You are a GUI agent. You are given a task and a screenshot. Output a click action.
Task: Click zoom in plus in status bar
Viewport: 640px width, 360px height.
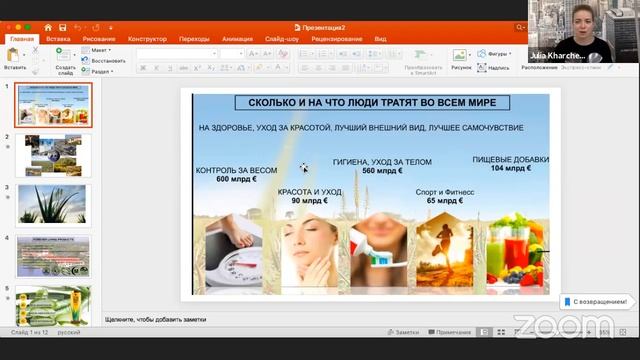click(589, 332)
